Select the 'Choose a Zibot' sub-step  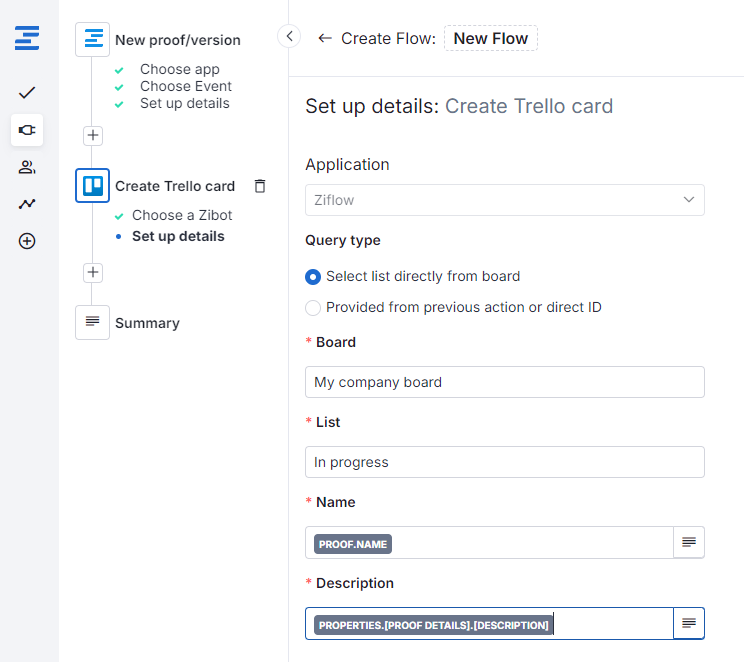181,215
